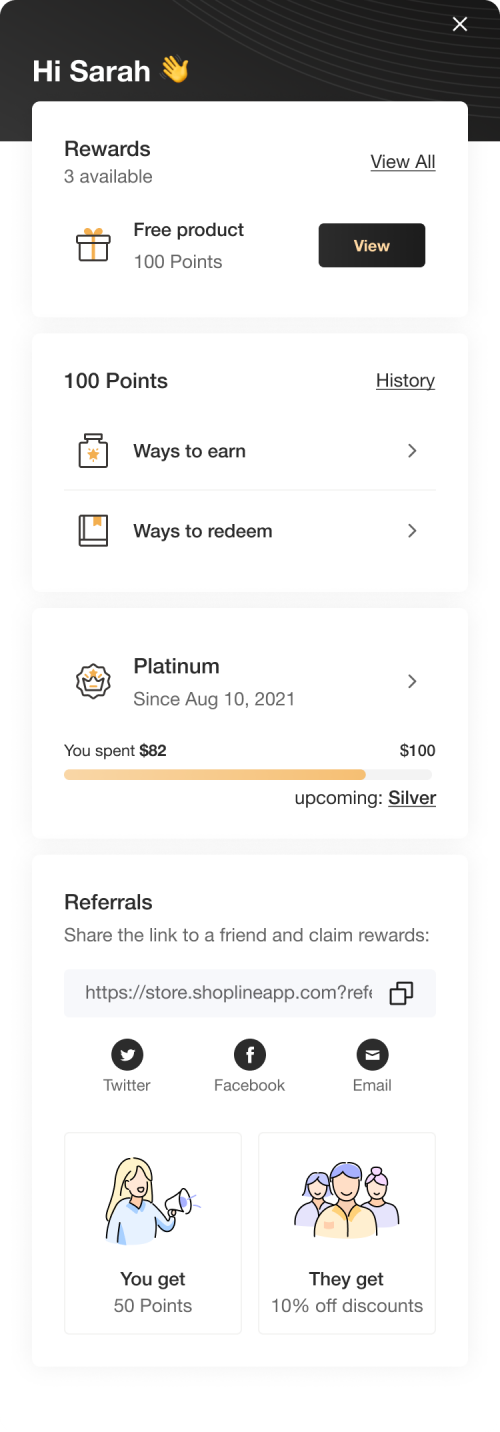The image size is (500, 1432).
Task: Expand Ways to earn with its chevron
Action: point(412,451)
